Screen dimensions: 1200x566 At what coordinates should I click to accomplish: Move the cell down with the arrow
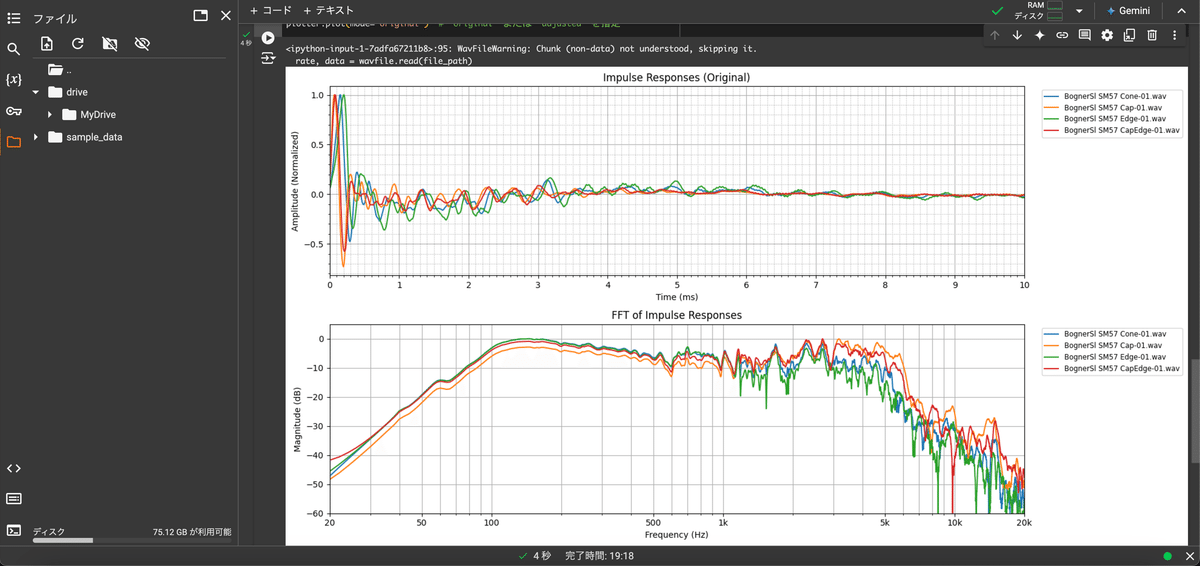(1017, 35)
